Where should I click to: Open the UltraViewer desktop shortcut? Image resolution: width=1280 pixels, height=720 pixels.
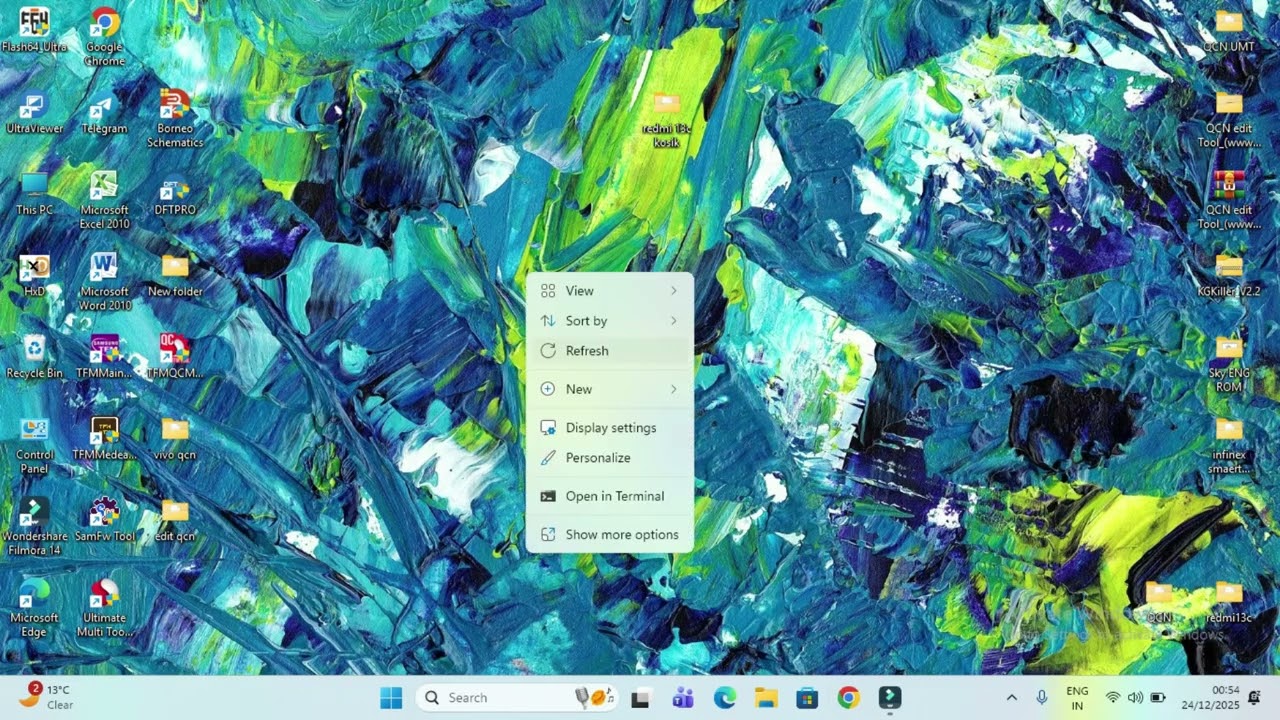(x=35, y=113)
